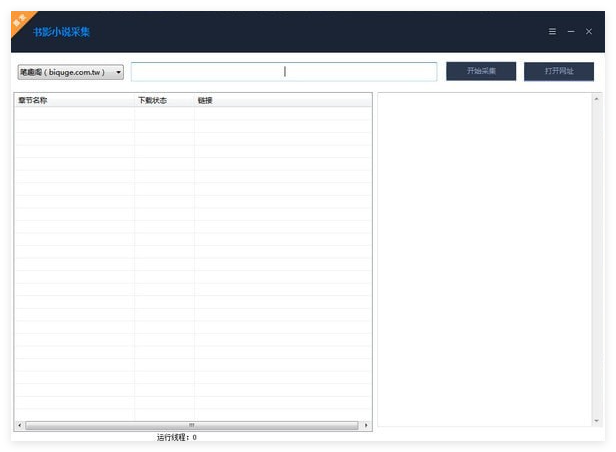Click the 链接 column header
The width and height of the screenshot is (616, 452).
tap(282, 100)
